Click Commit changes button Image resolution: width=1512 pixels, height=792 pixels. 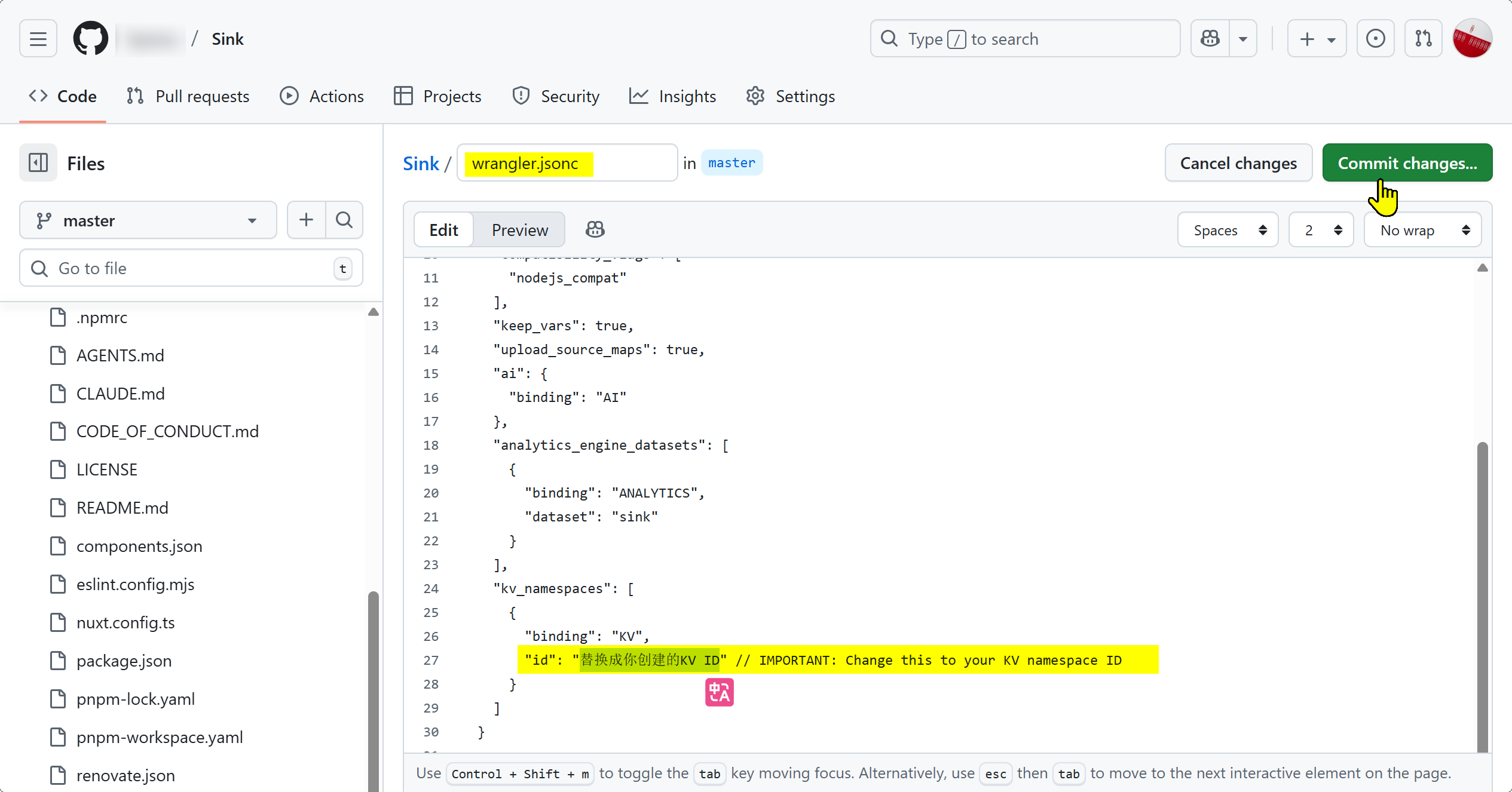click(1407, 163)
